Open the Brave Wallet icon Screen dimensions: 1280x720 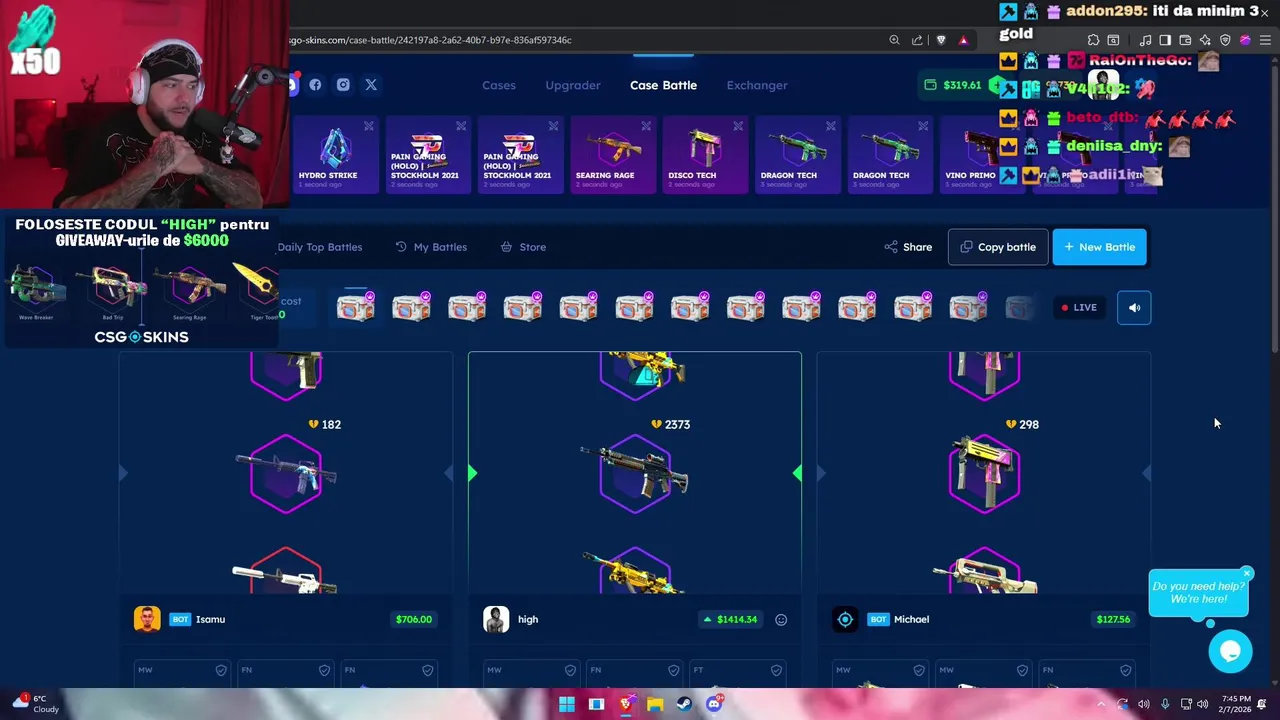(1185, 40)
